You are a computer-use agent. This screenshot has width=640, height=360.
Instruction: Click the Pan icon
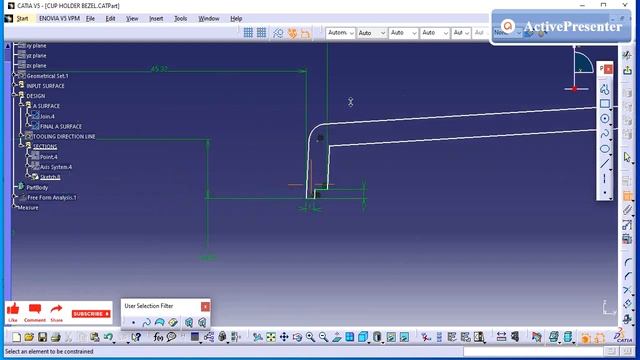pyautogui.click(x=284, y=337)
